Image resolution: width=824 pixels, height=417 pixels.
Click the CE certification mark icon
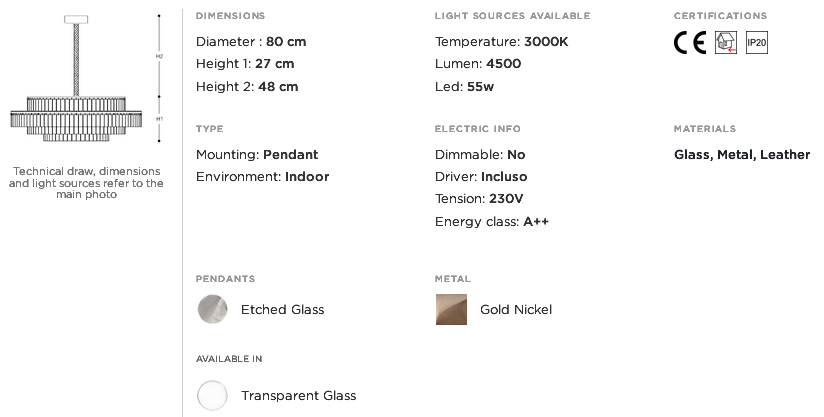[x=690, y=43]
